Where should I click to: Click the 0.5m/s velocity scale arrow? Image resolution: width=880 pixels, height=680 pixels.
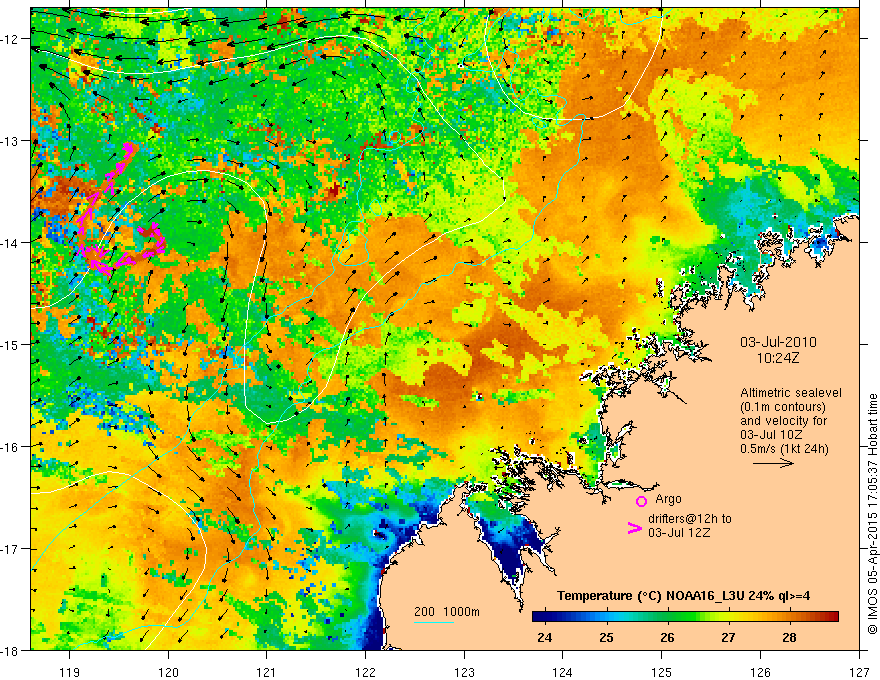[773, 463]
